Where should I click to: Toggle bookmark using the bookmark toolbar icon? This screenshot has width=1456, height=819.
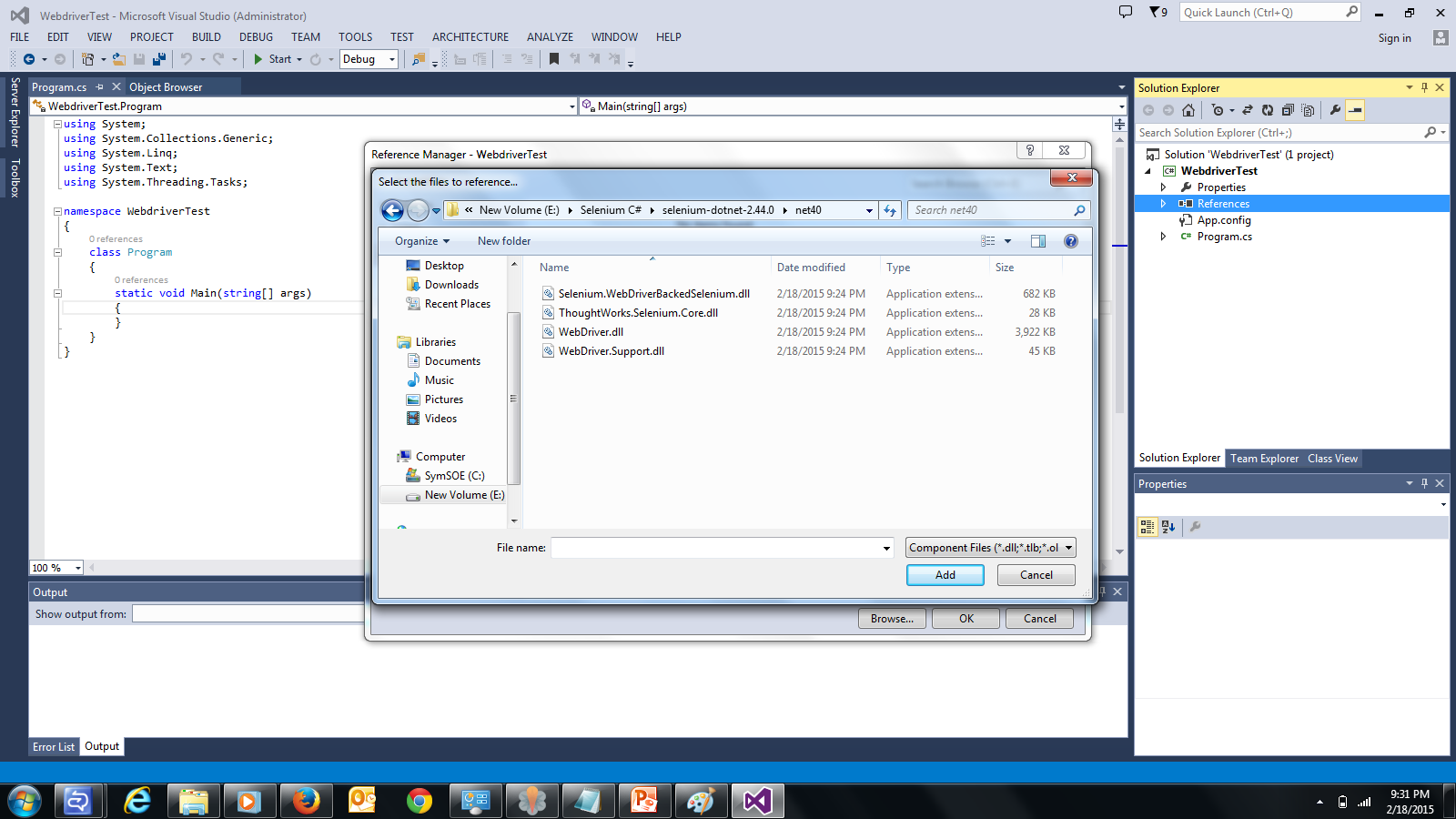(554, 59)
